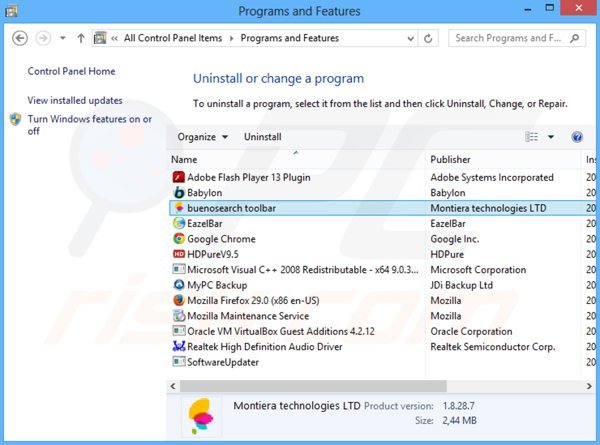The image size is (600, 445).
Task: Click Programs and Features breadcrumb
Action: [x=290, y=38]
